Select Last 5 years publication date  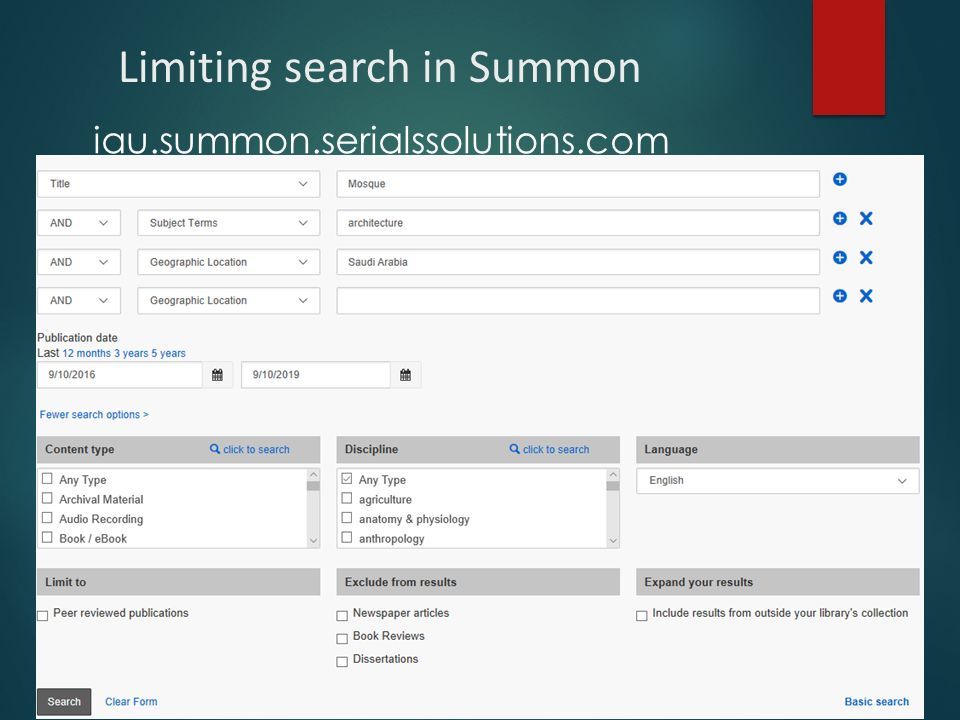click(x=168, y=353)
